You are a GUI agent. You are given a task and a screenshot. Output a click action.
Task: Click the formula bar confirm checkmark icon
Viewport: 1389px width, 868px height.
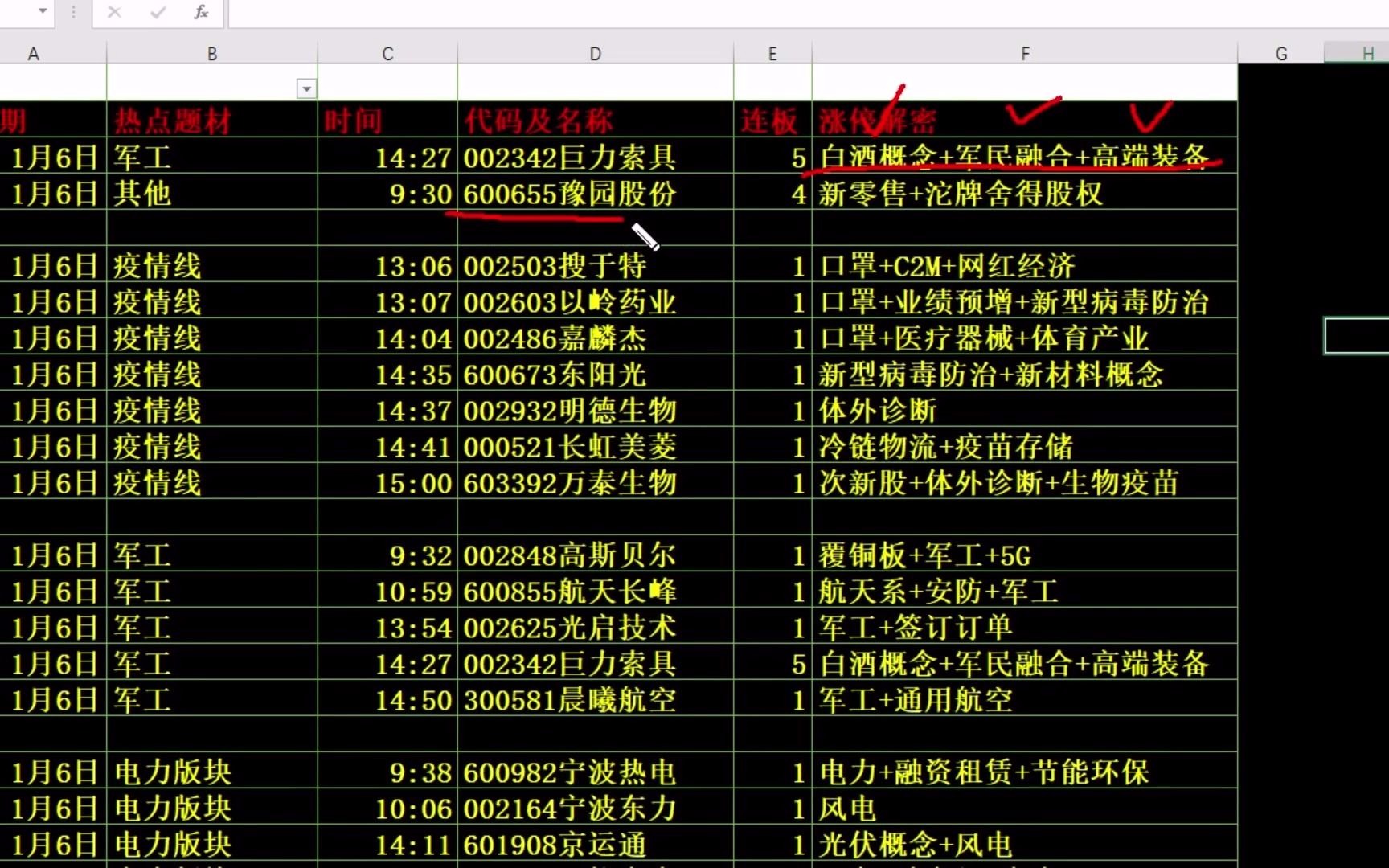[158, 12]
